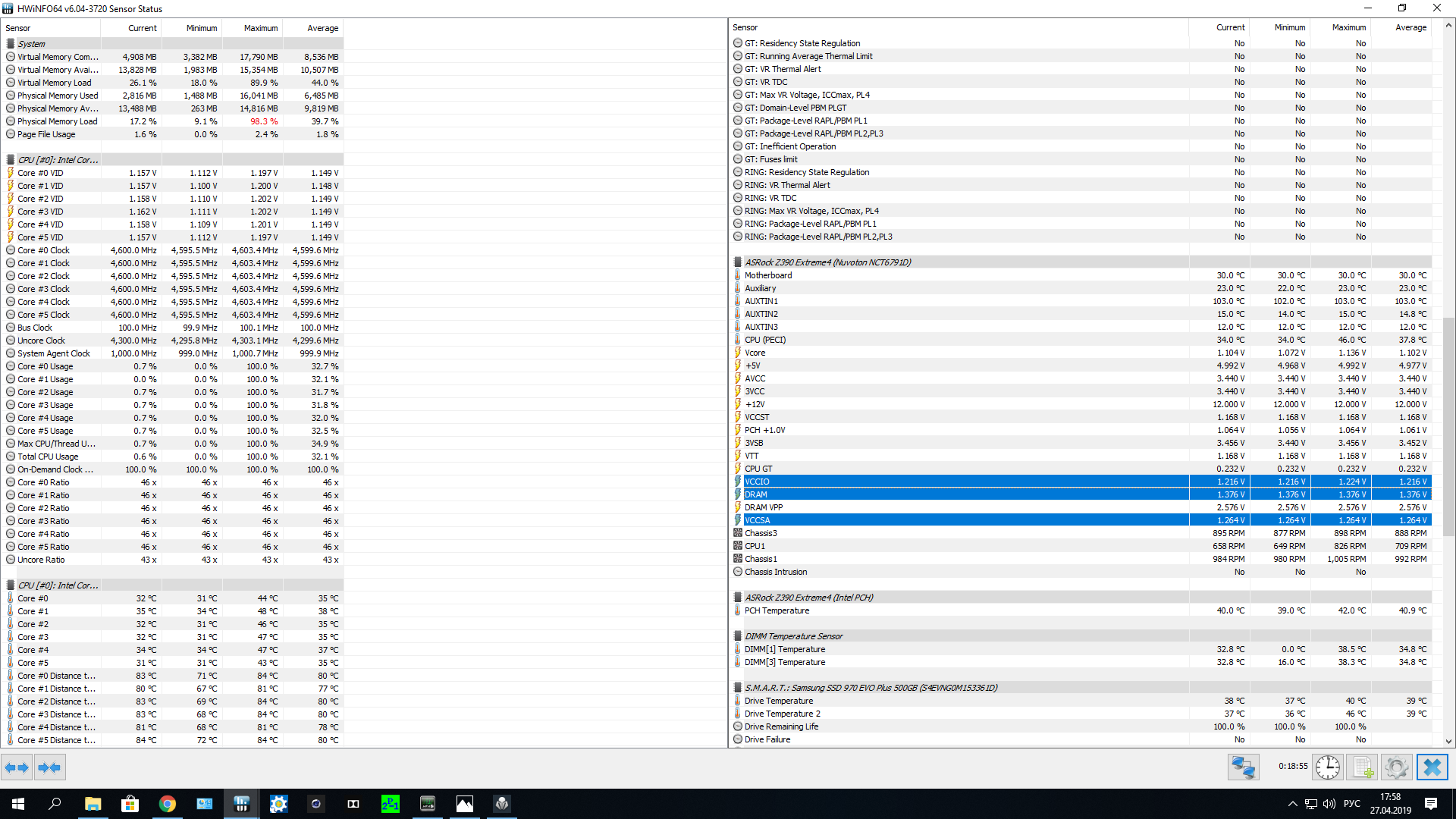The image size is (1456, 819).
Task: Select the Vcore voltage row
Action: pyautogui.click(x=755, y=353)
